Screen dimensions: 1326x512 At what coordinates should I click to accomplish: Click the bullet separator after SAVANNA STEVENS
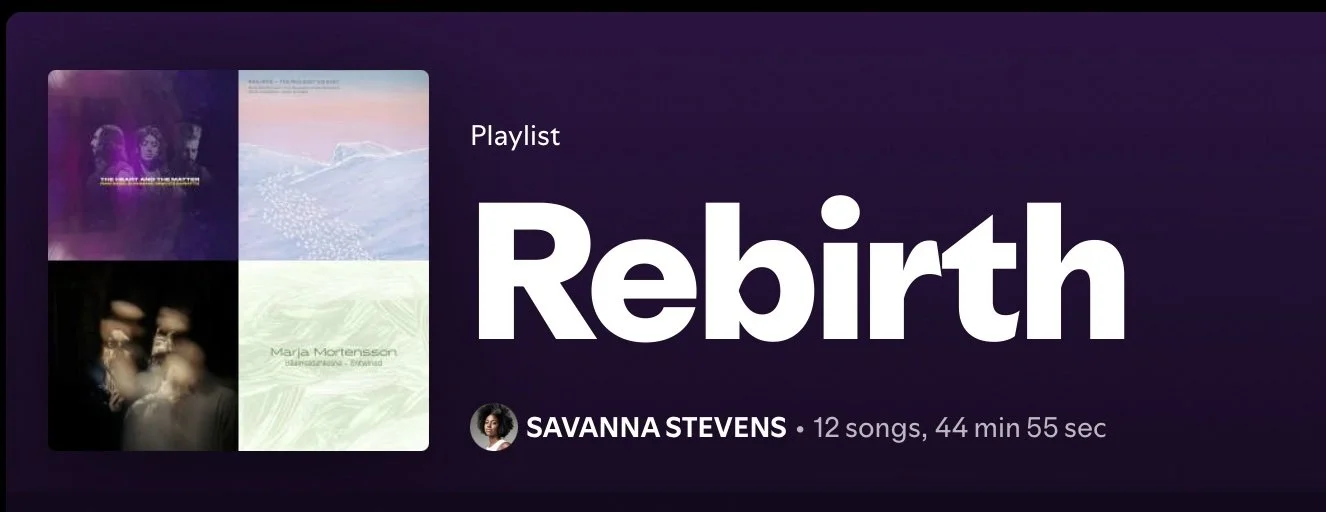point(800,430)
